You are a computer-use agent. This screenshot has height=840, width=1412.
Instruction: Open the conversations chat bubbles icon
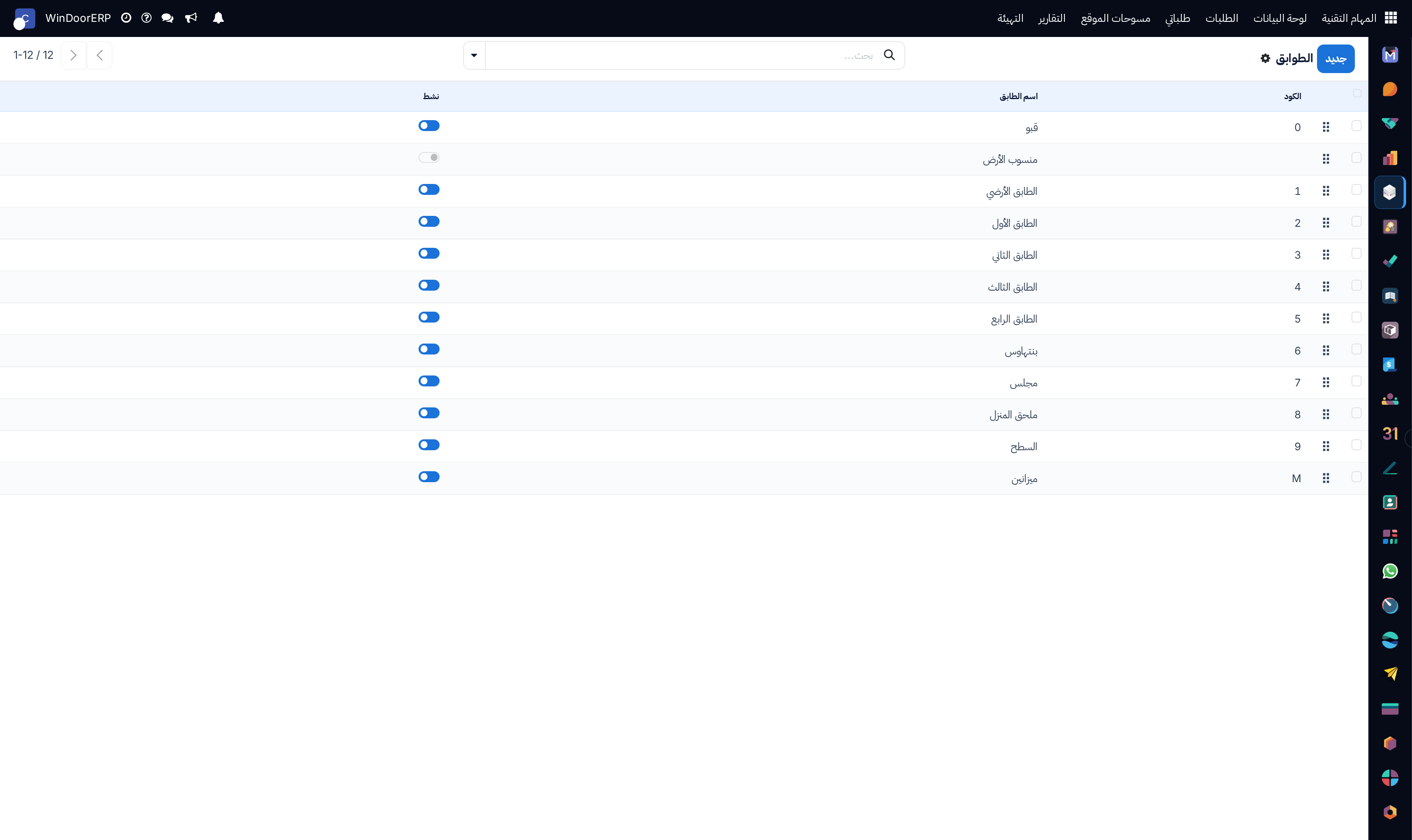coord(167,18)
